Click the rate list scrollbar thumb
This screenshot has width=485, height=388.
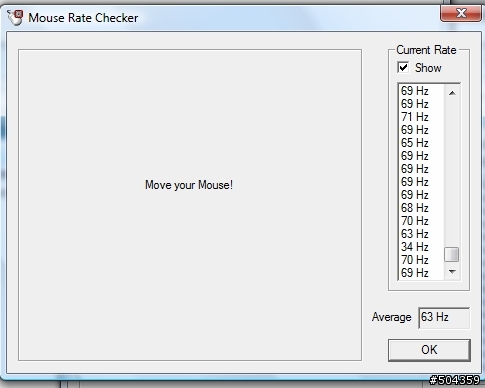[x=452, y=255]
